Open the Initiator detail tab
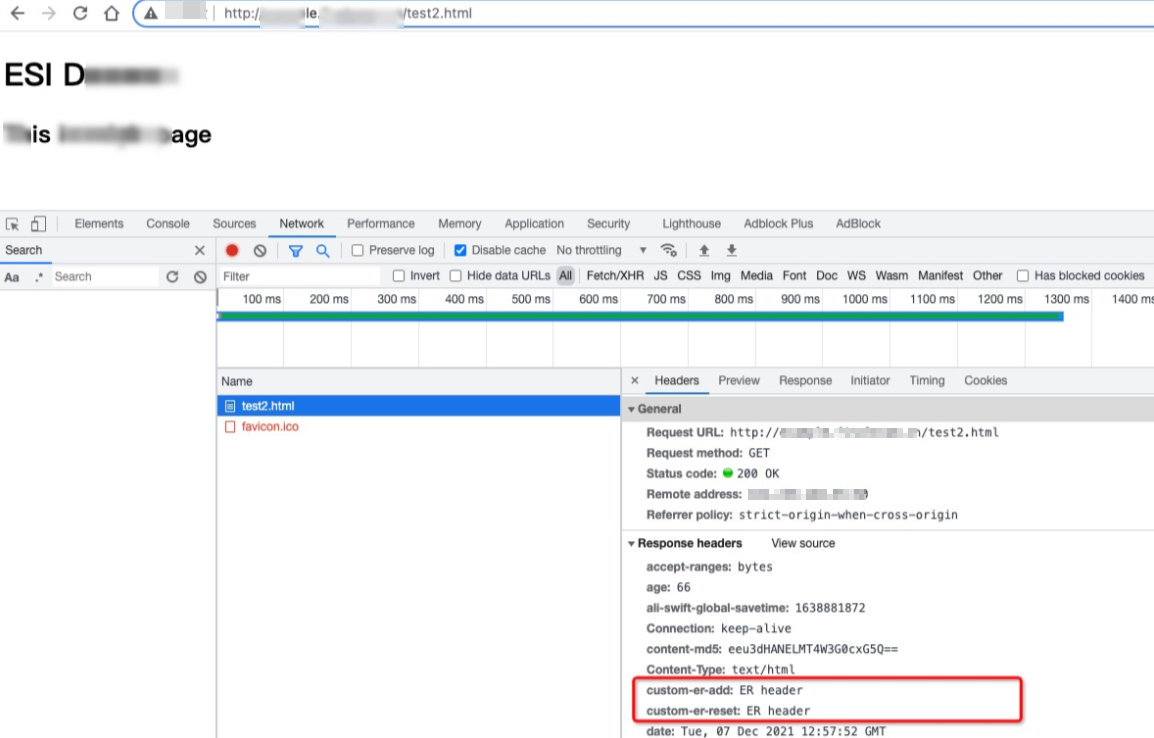 click(870, 380)
